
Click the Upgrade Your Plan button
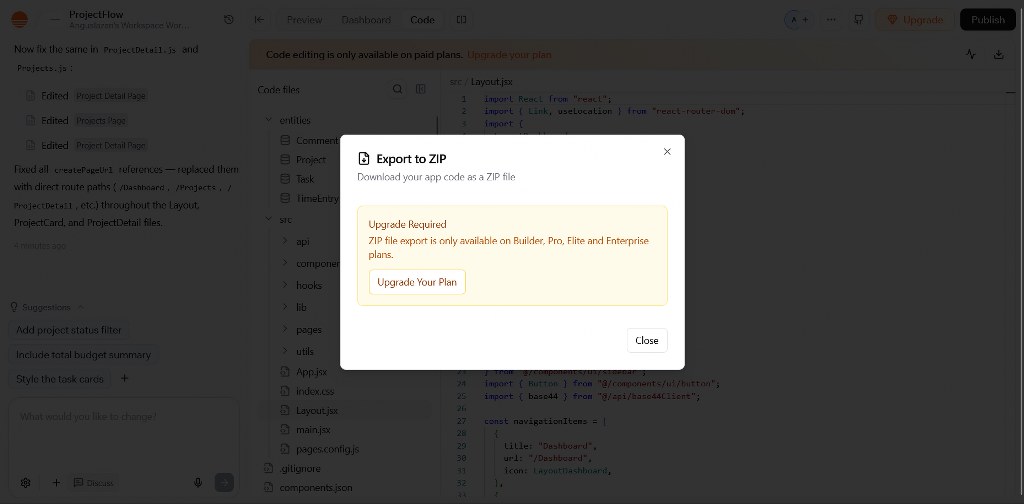click(x=417, y=282)
